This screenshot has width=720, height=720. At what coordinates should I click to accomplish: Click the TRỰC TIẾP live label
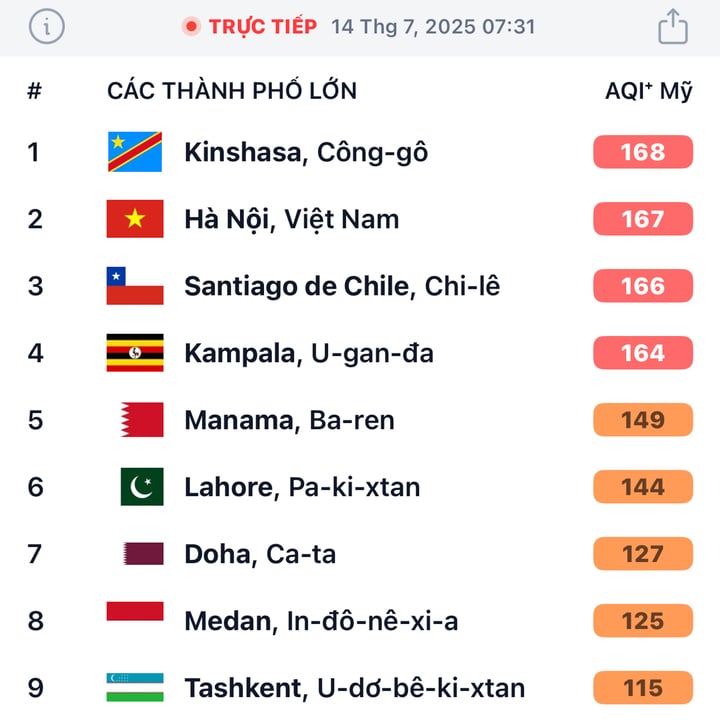pyautogui.click(x=263, y=27)
